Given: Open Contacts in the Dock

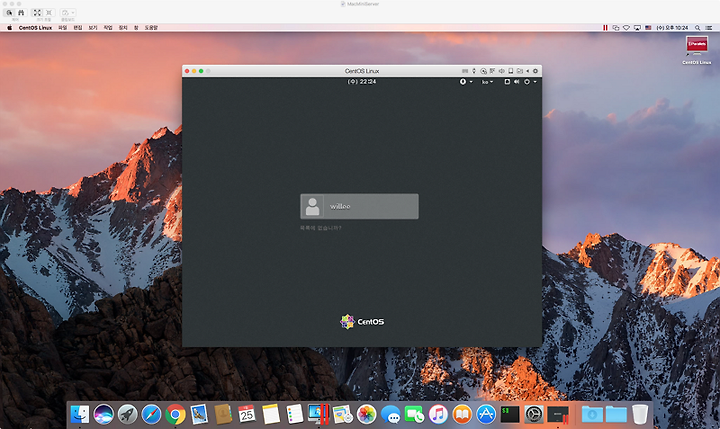Looking at the screenshot, I should 223,414.
